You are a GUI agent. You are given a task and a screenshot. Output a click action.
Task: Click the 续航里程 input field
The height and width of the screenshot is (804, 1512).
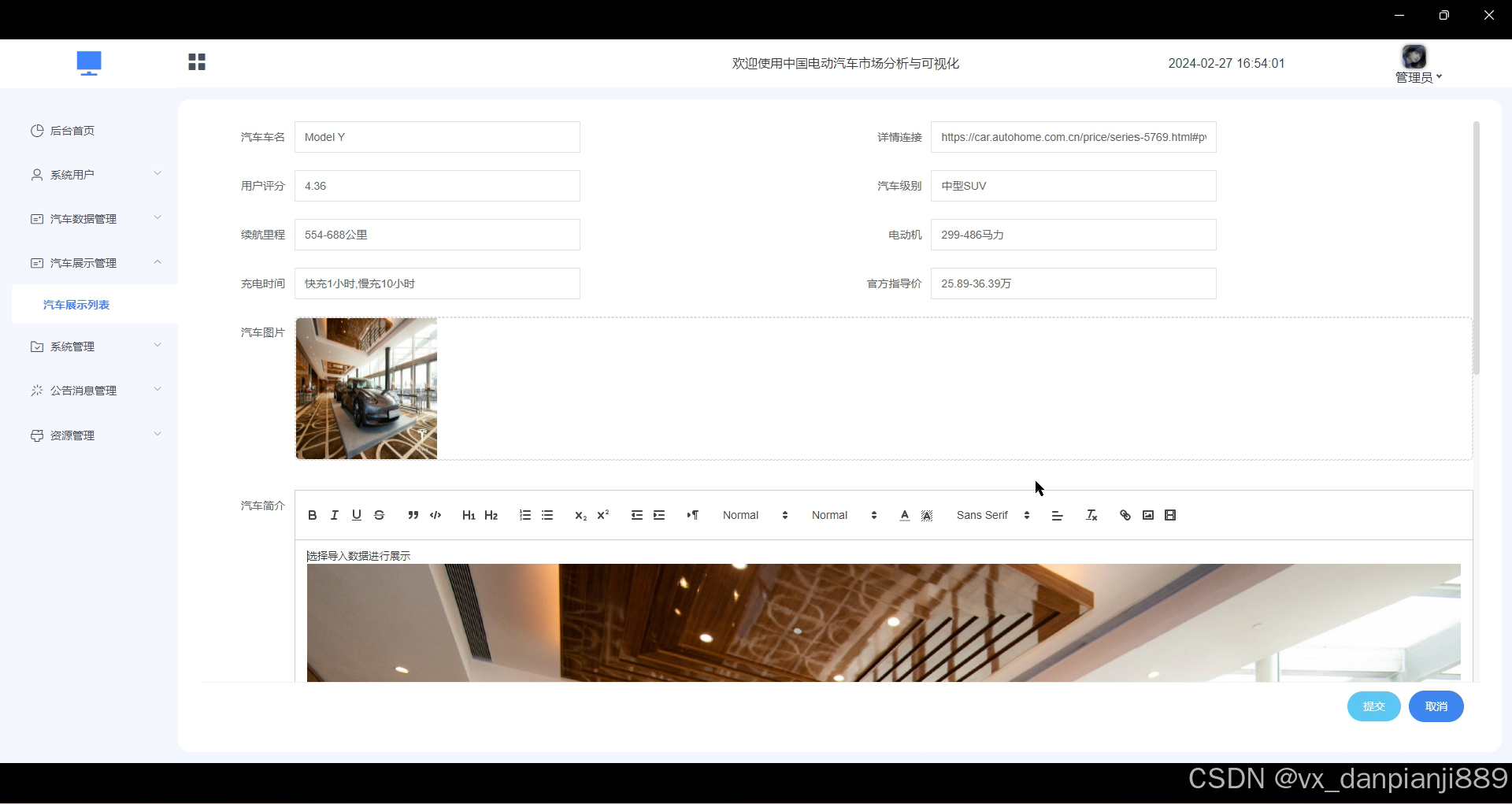click(x=437, y=235)
